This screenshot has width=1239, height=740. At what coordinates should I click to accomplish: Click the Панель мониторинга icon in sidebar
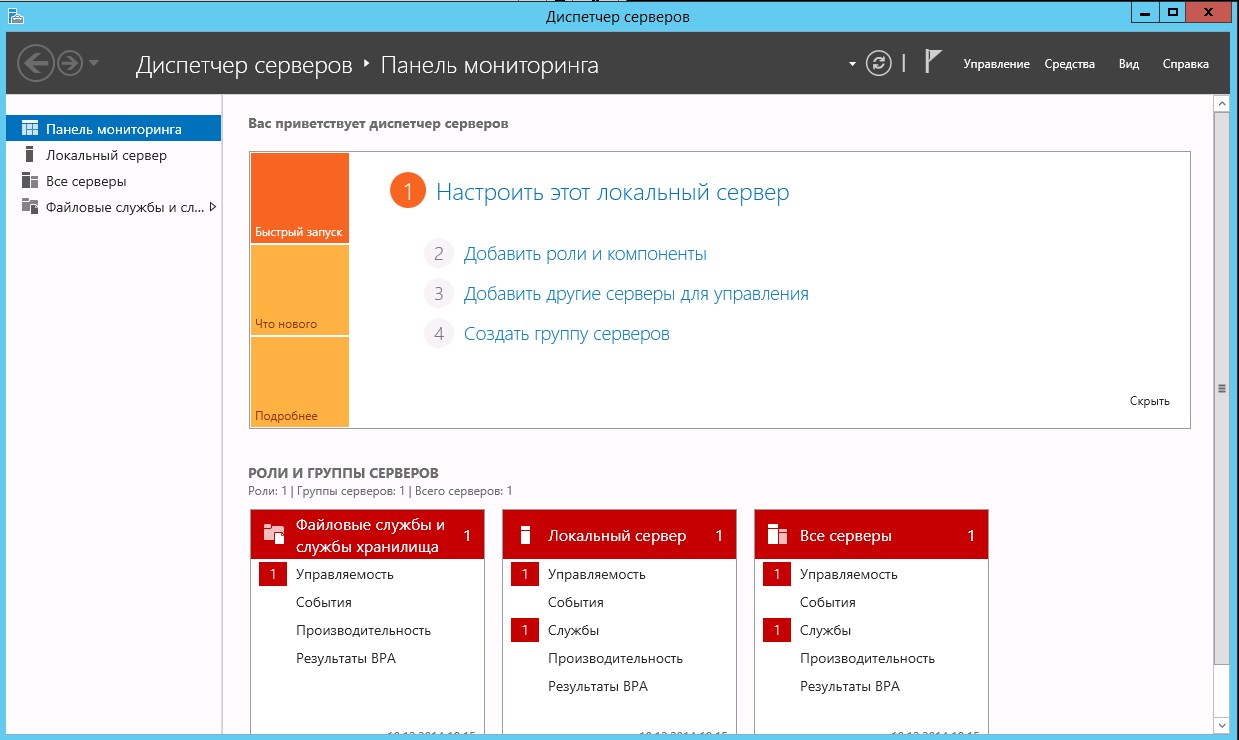click(30, 129)
